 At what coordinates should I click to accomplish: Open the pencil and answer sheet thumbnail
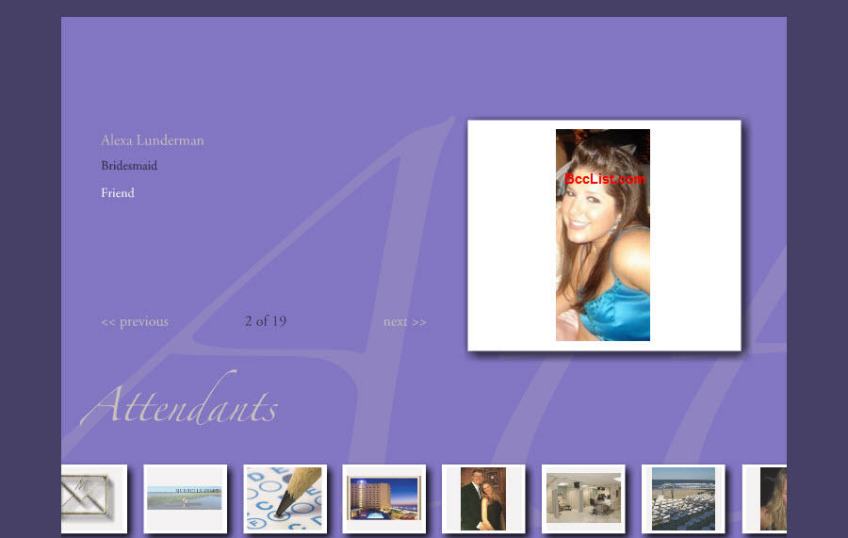point(285,498)
